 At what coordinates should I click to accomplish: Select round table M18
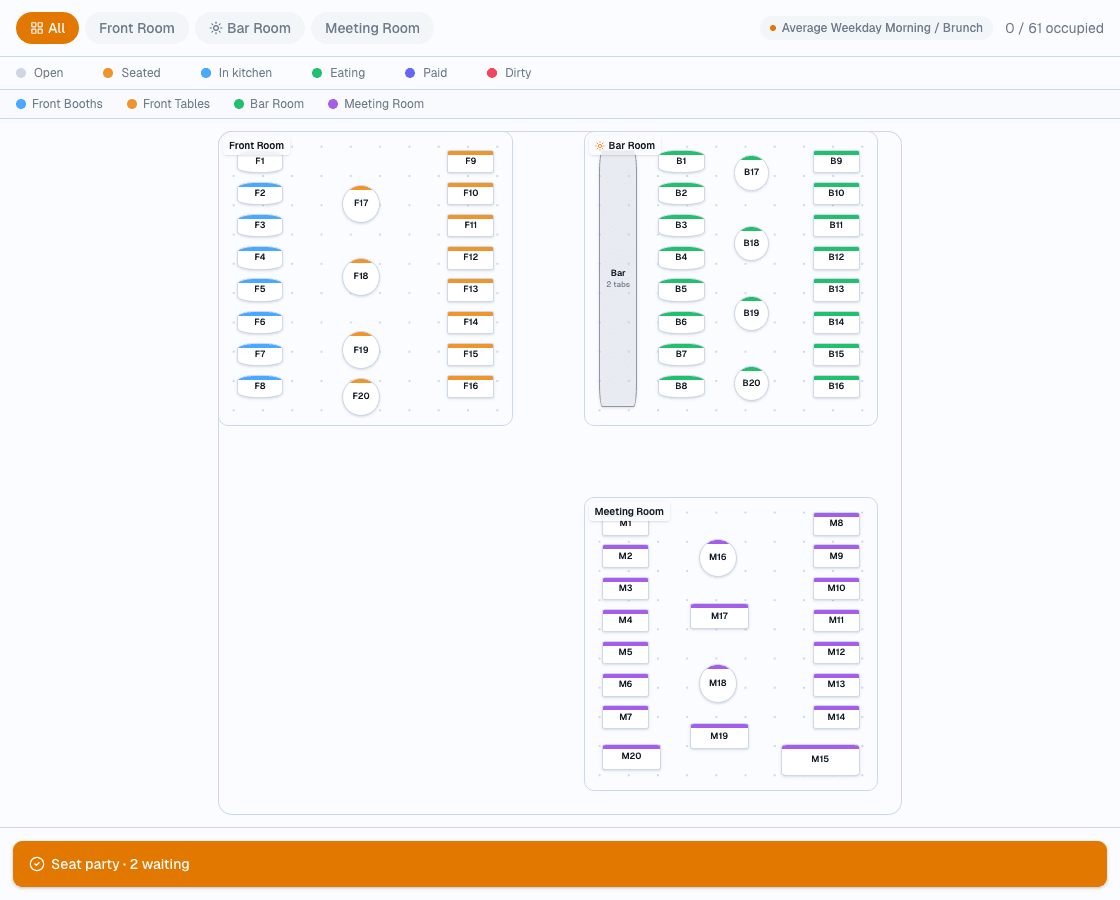[x=718, y=684]
